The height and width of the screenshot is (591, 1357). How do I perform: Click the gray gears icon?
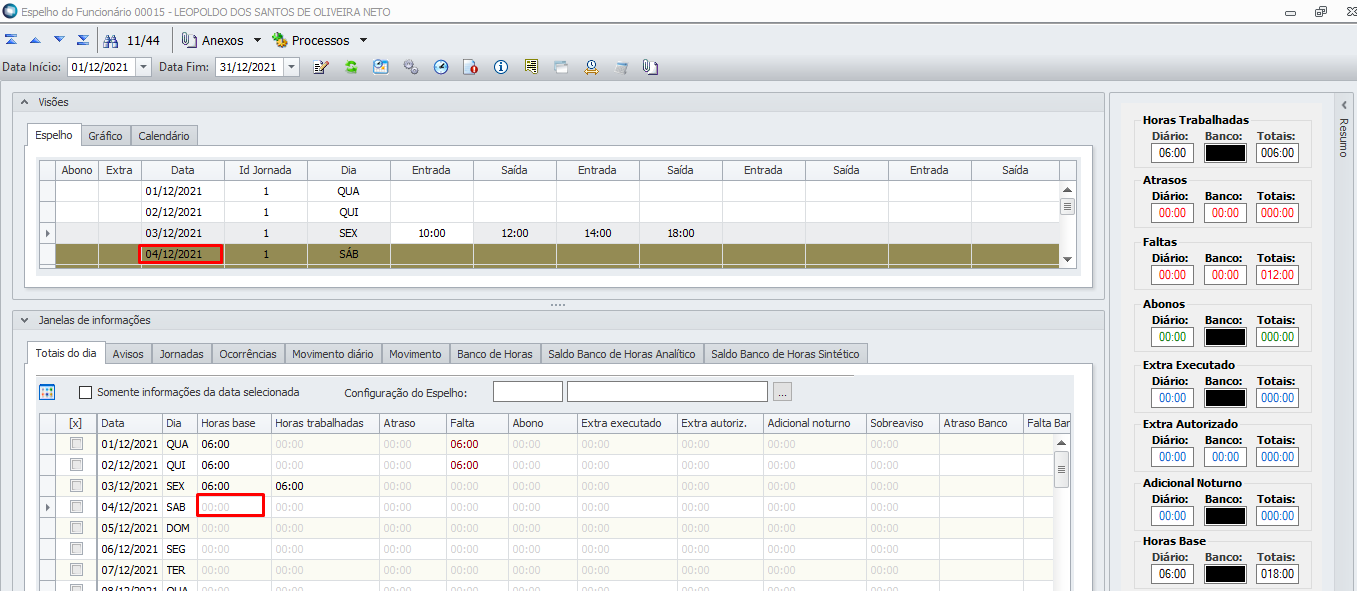pos(411,67)
